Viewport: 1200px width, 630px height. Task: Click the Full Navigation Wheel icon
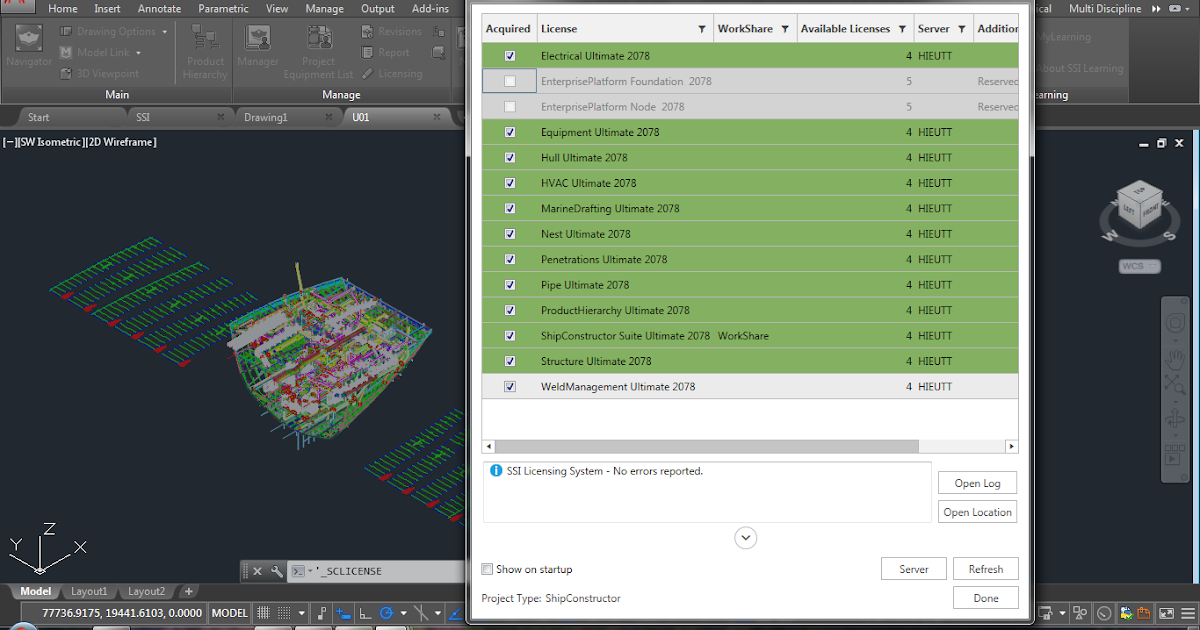1176,321
